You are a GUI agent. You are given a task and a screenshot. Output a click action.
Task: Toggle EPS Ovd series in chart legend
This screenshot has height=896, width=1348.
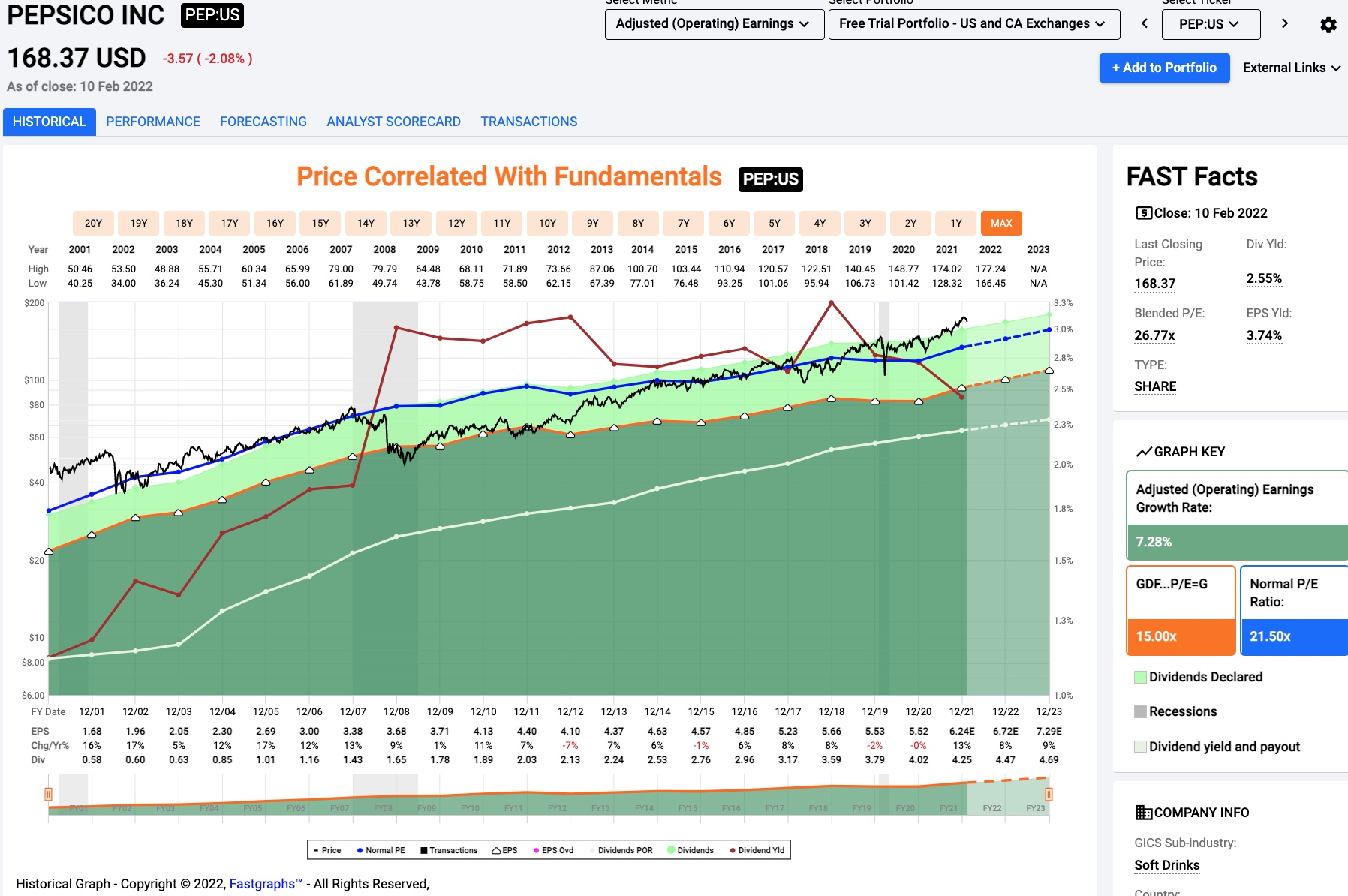pos(553,850)
